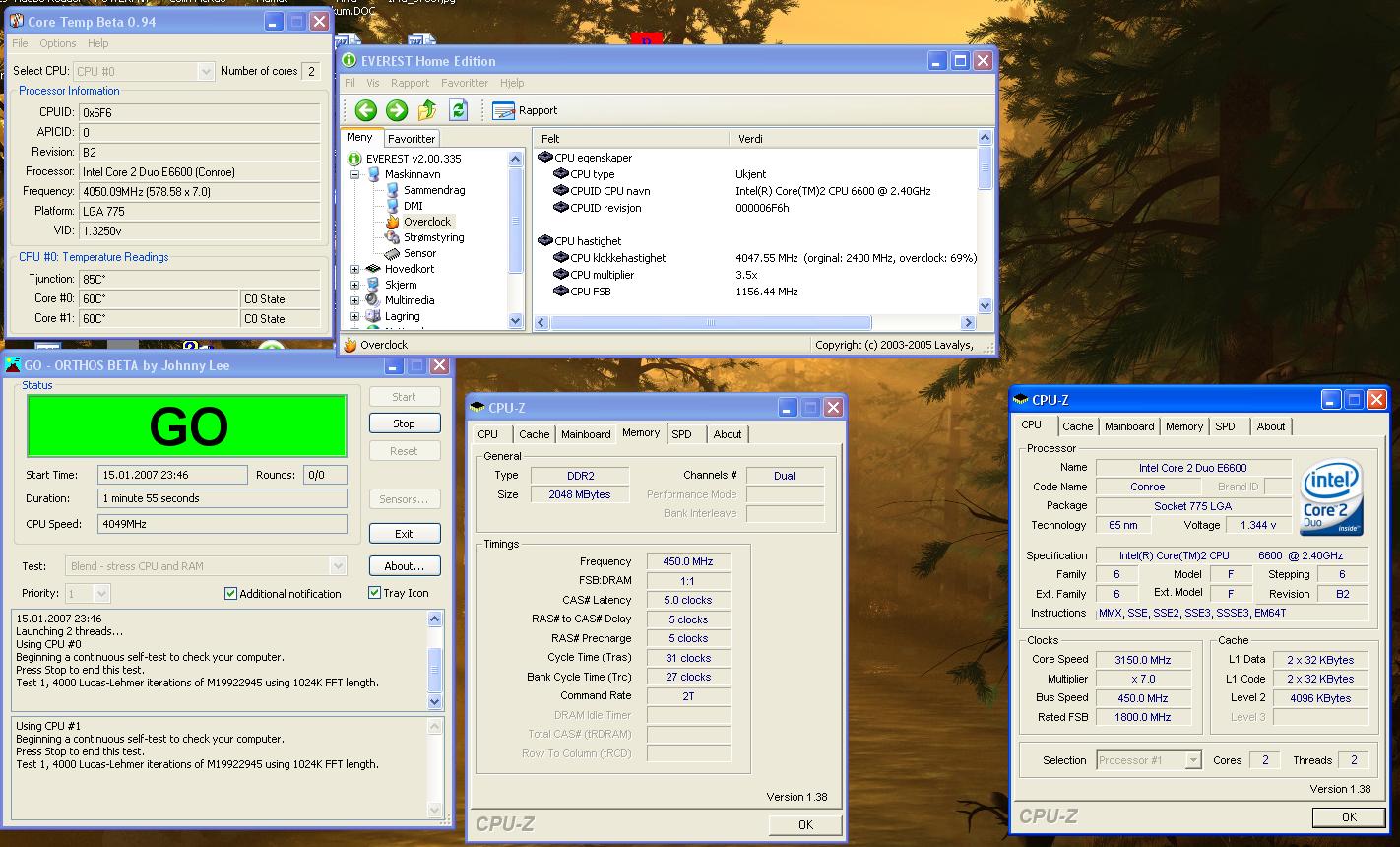Click CPUID revisjon row icon
The width and height of the screenshot is (1400, 847).
click(561, 208)
